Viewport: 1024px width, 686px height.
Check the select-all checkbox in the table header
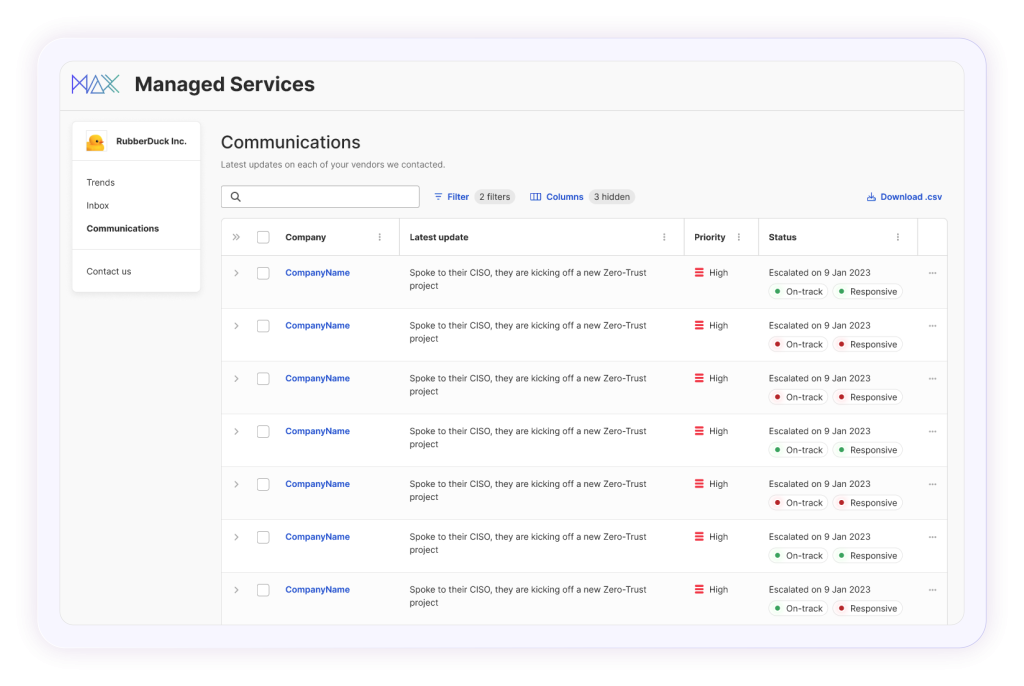[263, 237]
